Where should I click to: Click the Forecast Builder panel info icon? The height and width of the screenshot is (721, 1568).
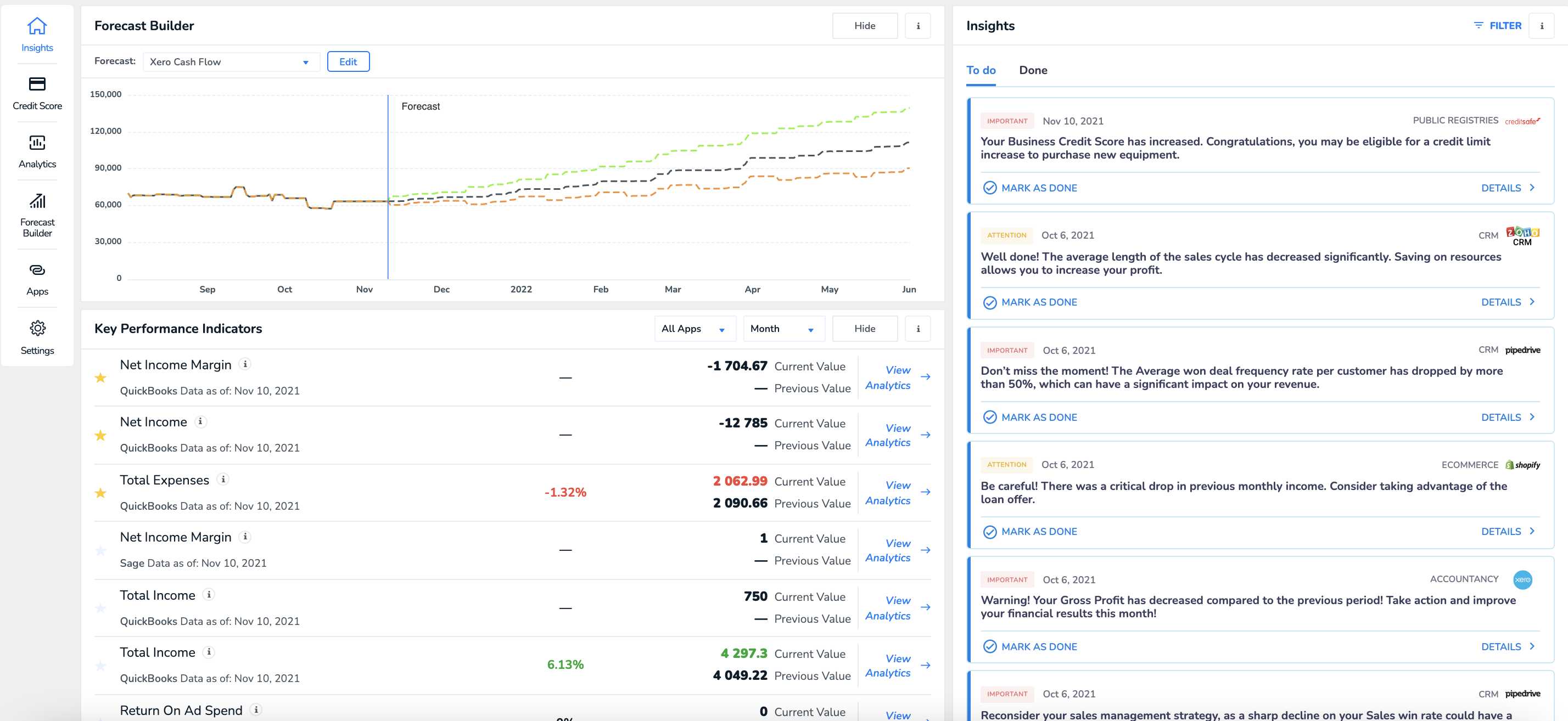point(917,26)
